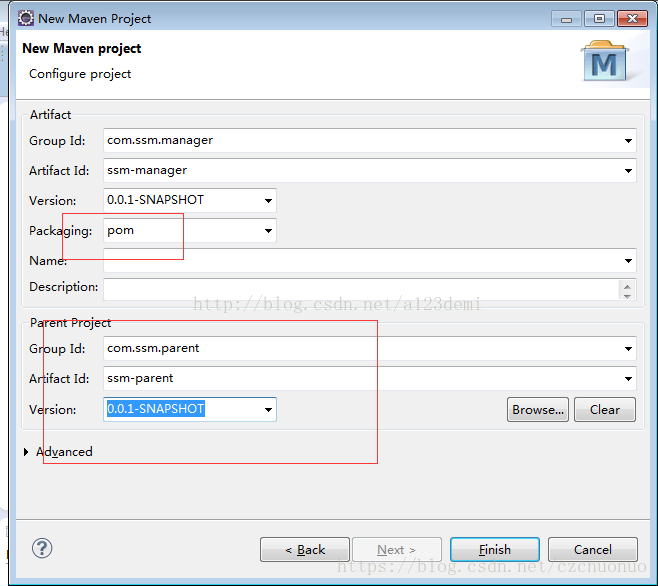Cancel the New Maven Project wizard
This screenshot has height=586, width=658.
[x=593, y=549]
